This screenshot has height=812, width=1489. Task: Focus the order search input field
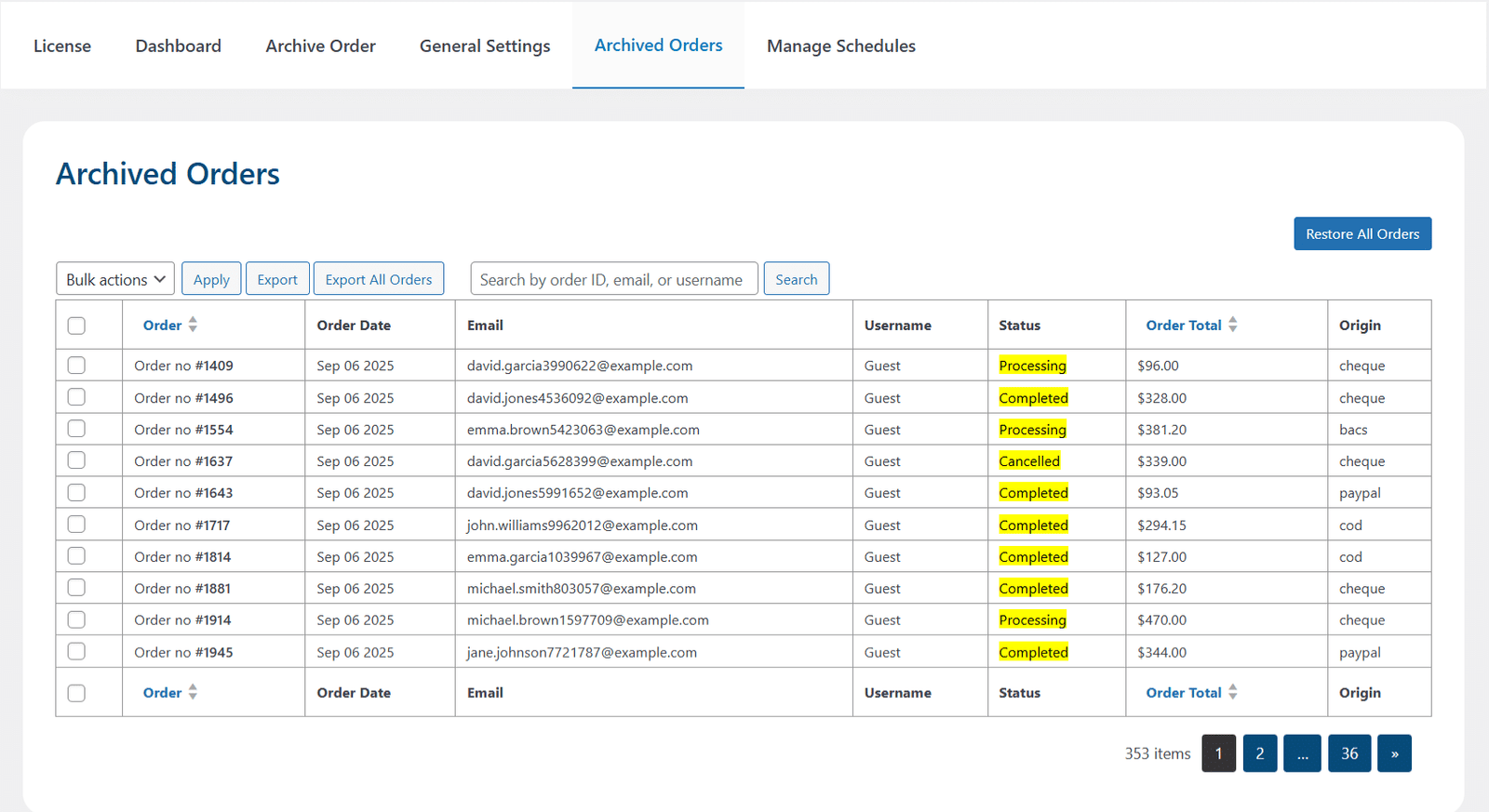tap(614, 279)
